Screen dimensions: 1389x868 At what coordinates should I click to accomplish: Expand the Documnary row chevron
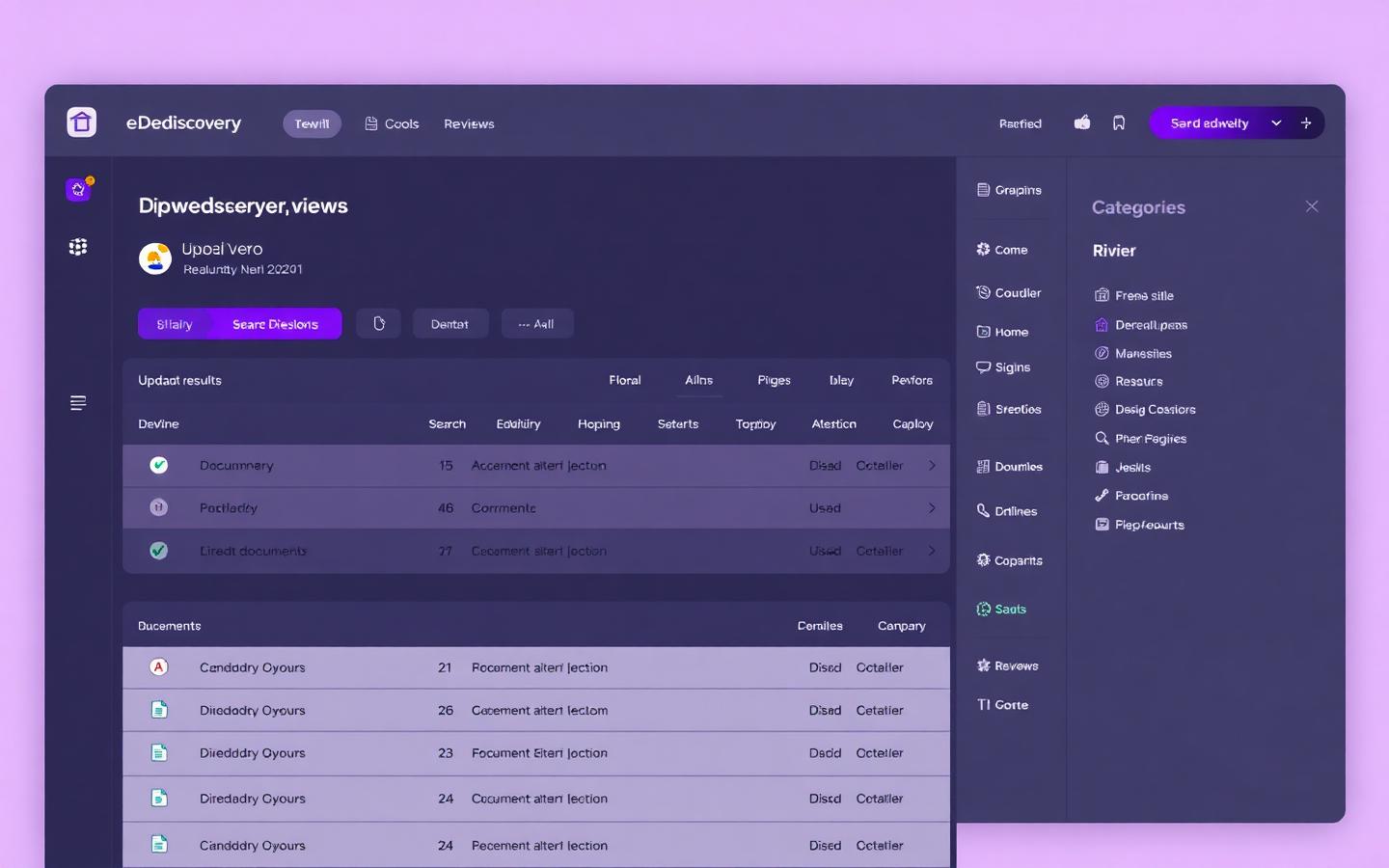(932, 465)
